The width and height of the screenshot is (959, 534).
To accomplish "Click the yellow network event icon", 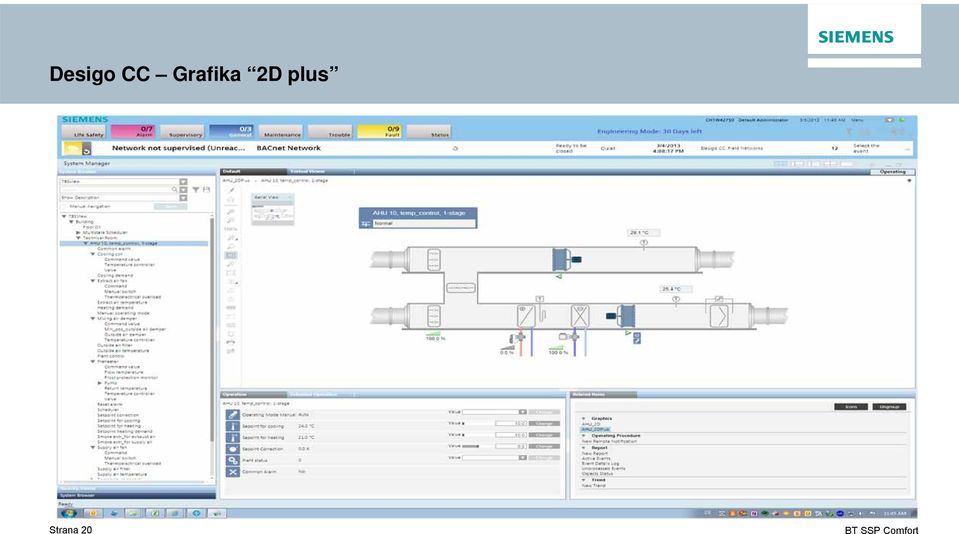I will (x=72, y=149).
